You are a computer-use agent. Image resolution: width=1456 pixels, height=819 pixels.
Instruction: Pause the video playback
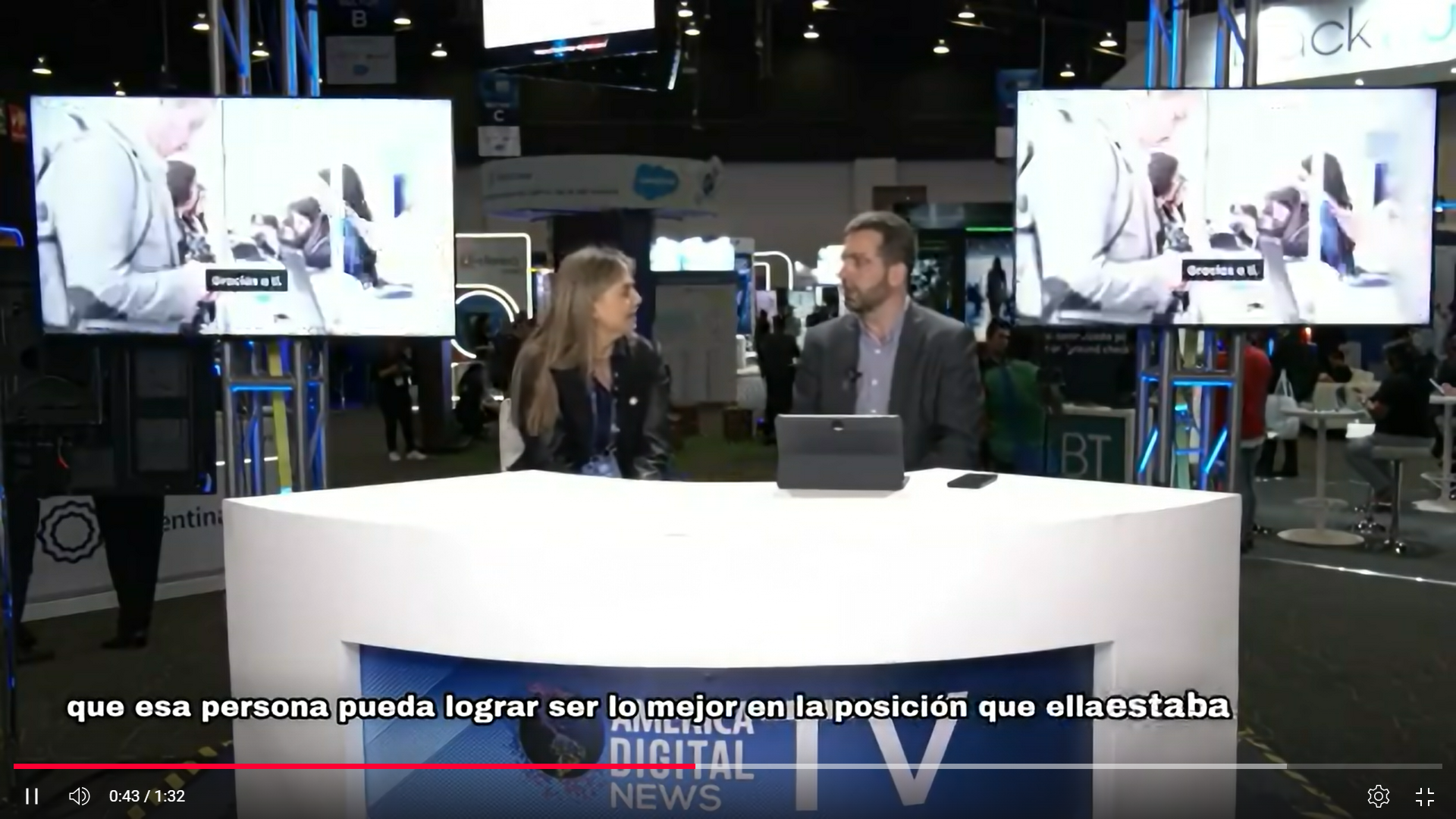point(32,796)
